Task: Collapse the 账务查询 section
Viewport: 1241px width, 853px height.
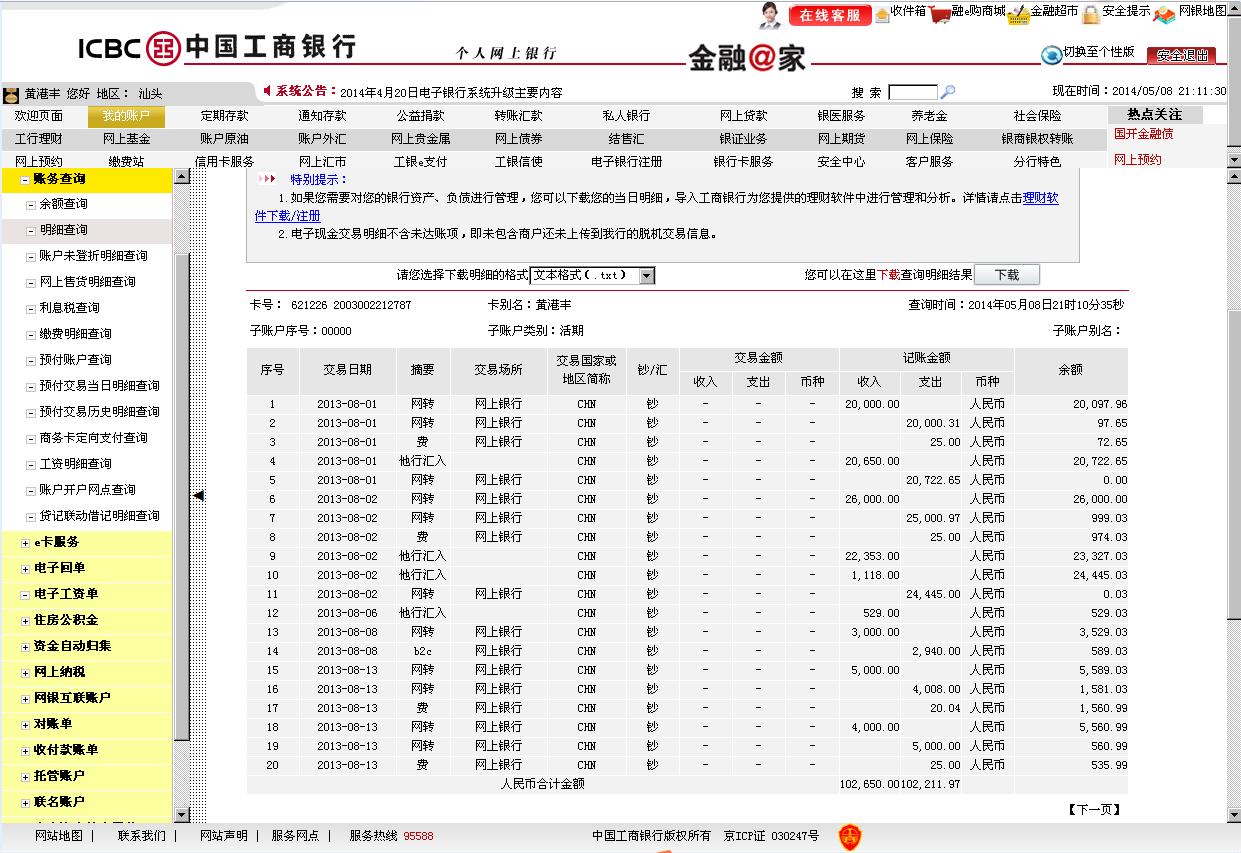Action: 25,180
